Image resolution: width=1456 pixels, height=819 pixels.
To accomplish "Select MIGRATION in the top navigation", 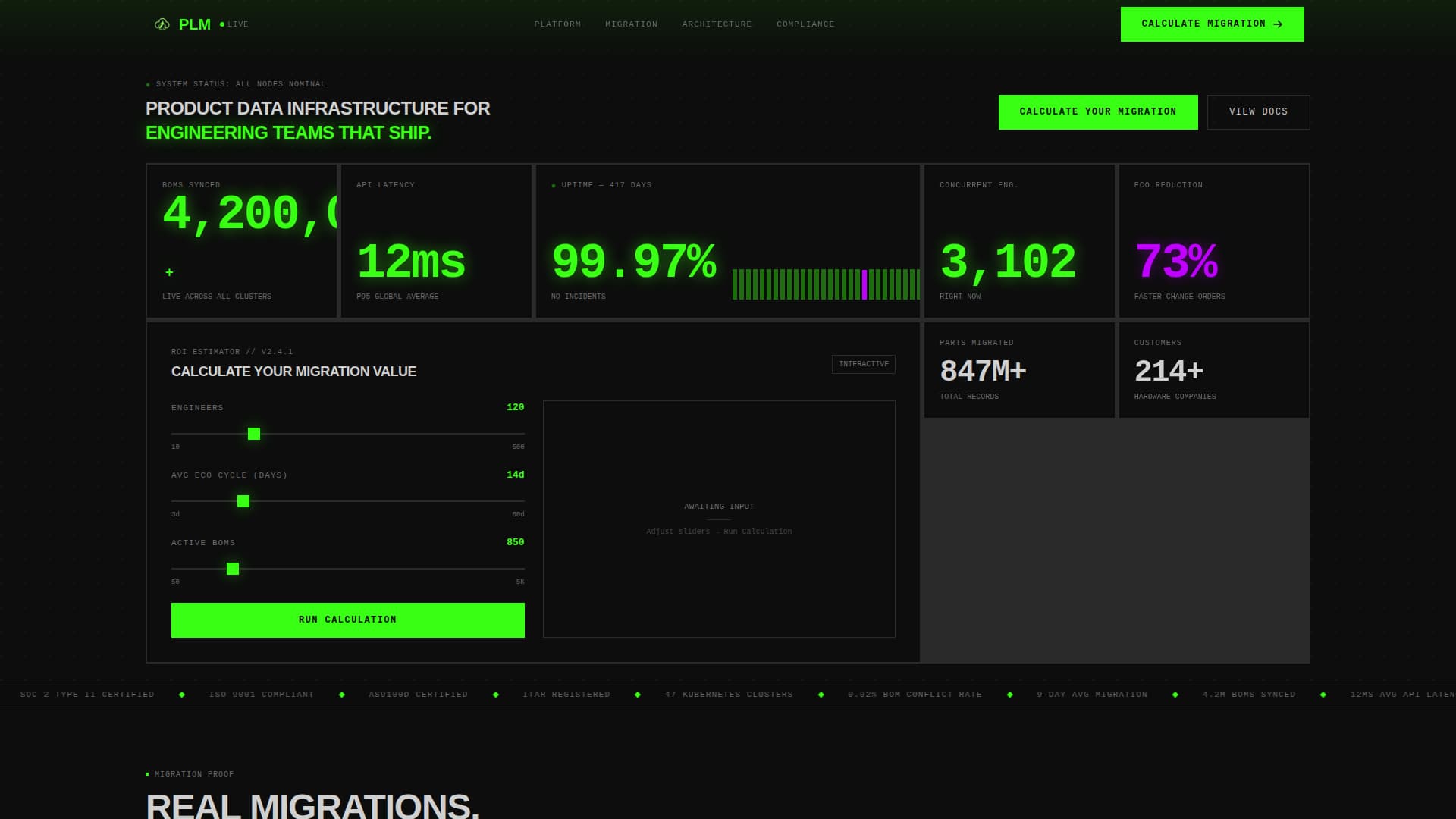I will click(632, 24).
